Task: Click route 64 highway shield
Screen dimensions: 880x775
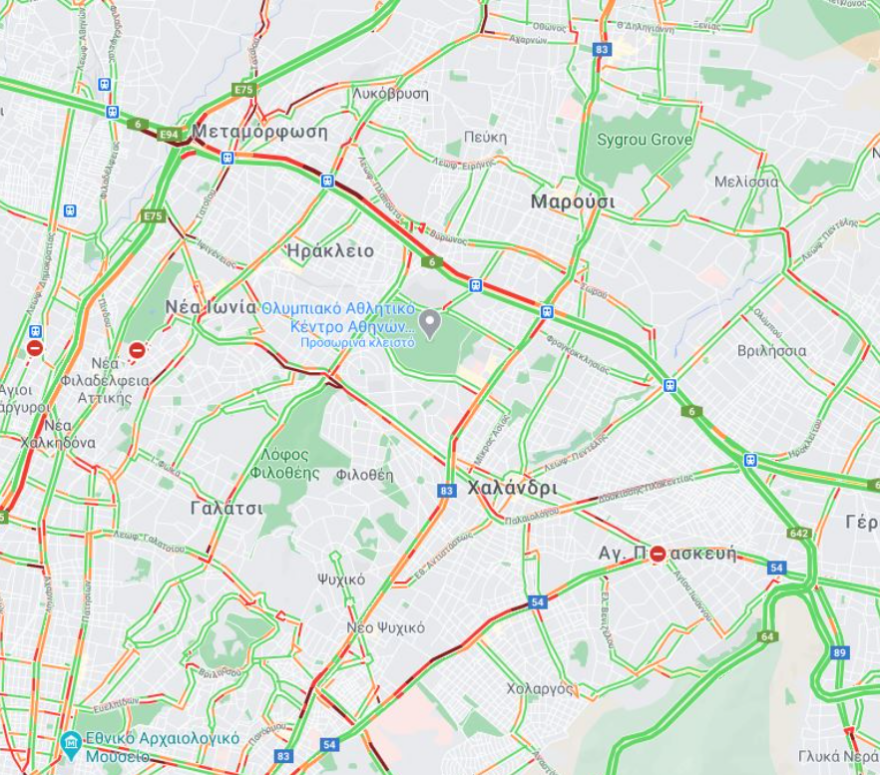Action: tap(767, 637)
